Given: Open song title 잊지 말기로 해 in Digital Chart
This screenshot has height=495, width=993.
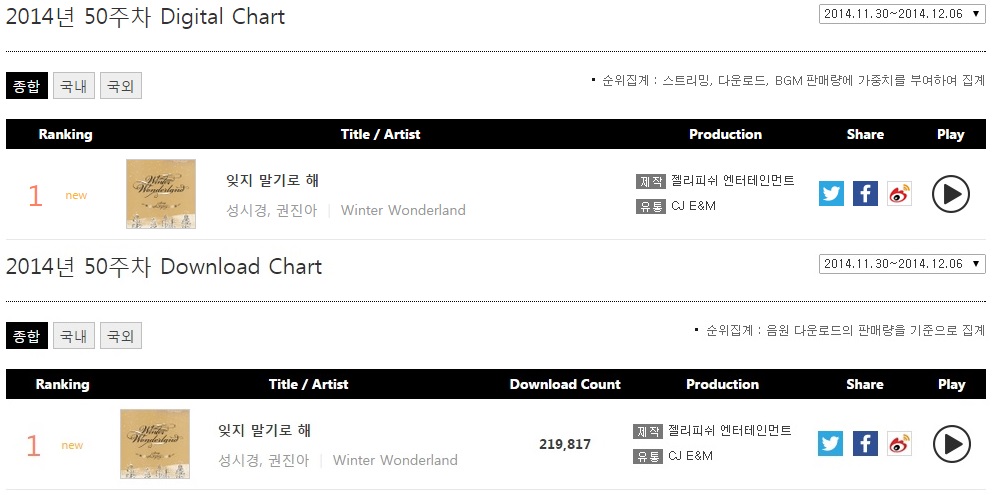Looking at the screenshot, I should [x=272, y=180].
